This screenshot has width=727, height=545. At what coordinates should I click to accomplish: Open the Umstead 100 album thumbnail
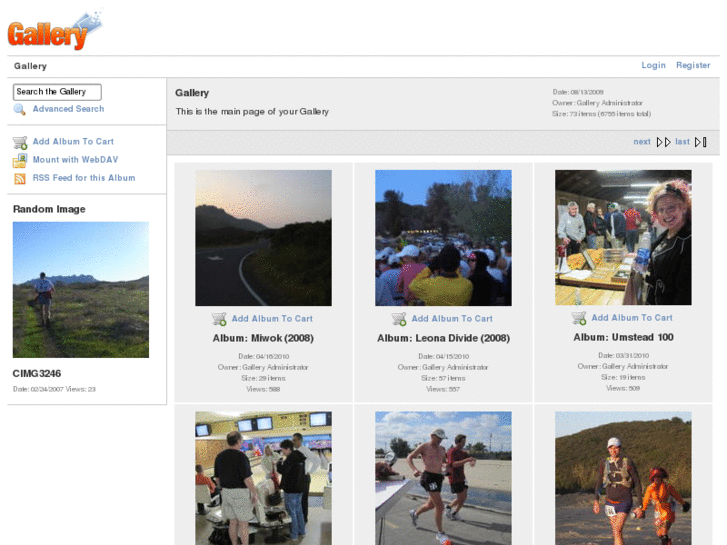click(x=623, y=237)
